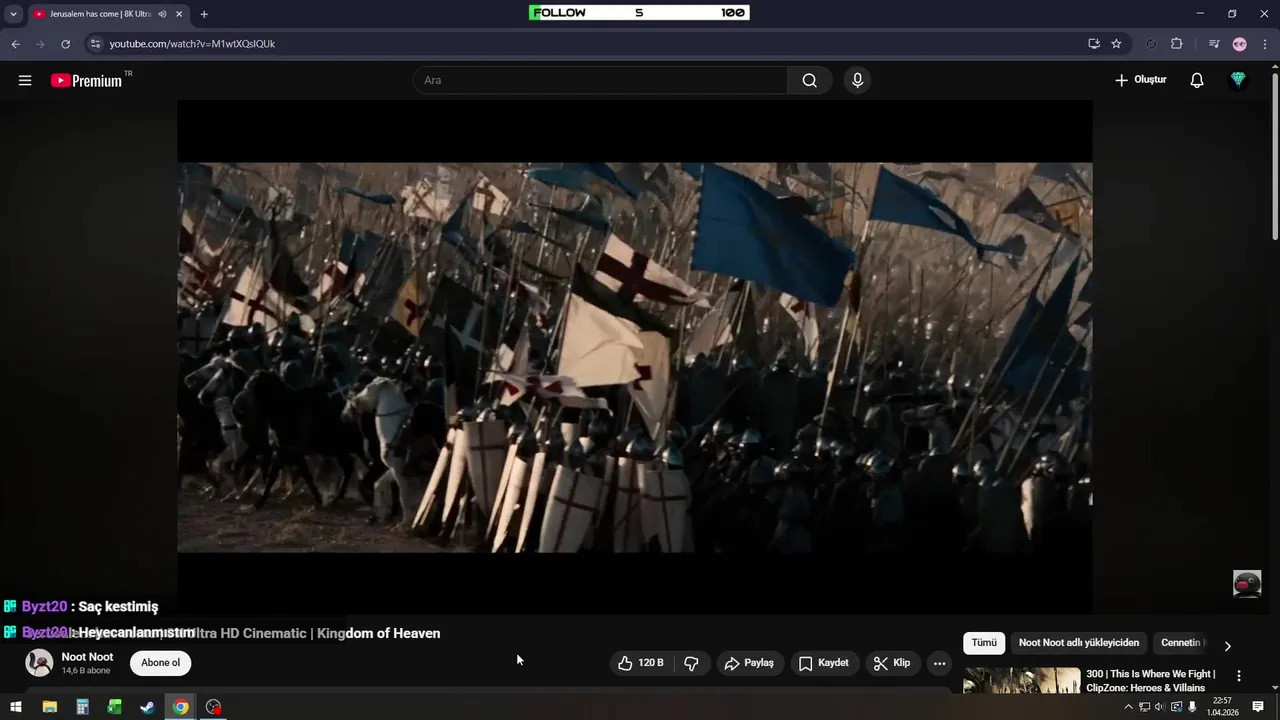1280x720 pixels.
Task: Like the video (120 B)
Action: pos(641,663)
